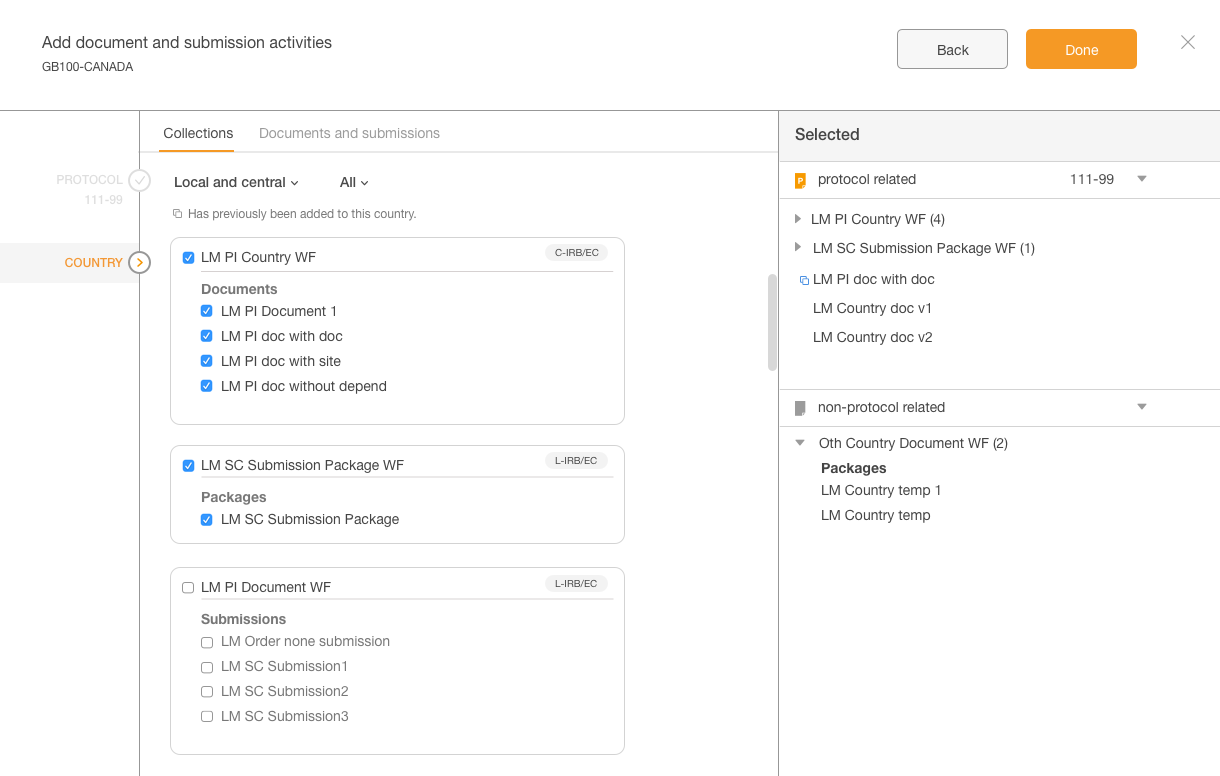This screenshot has width=1220, height=776.
Task: Click the orange protocol related document icon
Action: (x=800, y=181)
